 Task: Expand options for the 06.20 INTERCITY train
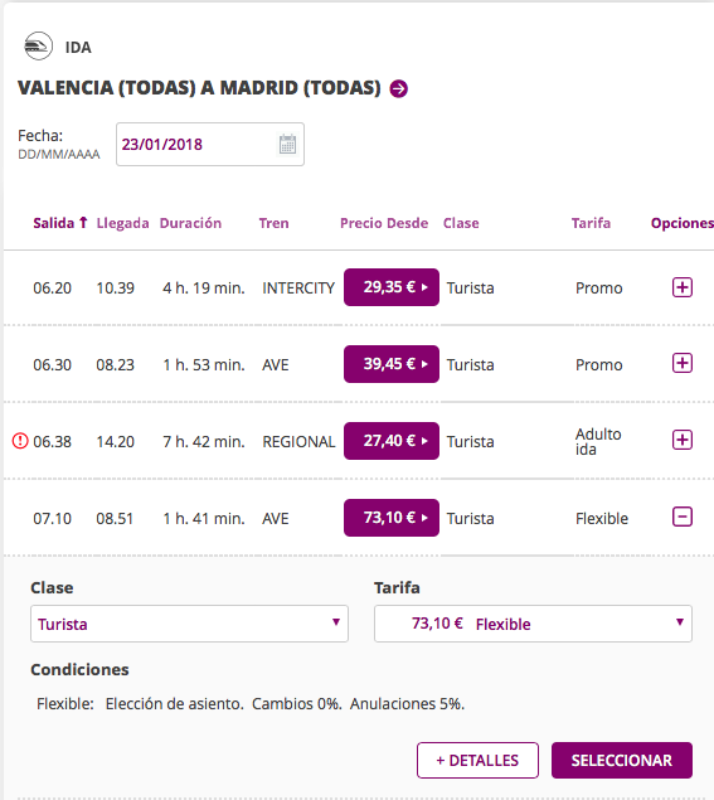click(682, 288)
